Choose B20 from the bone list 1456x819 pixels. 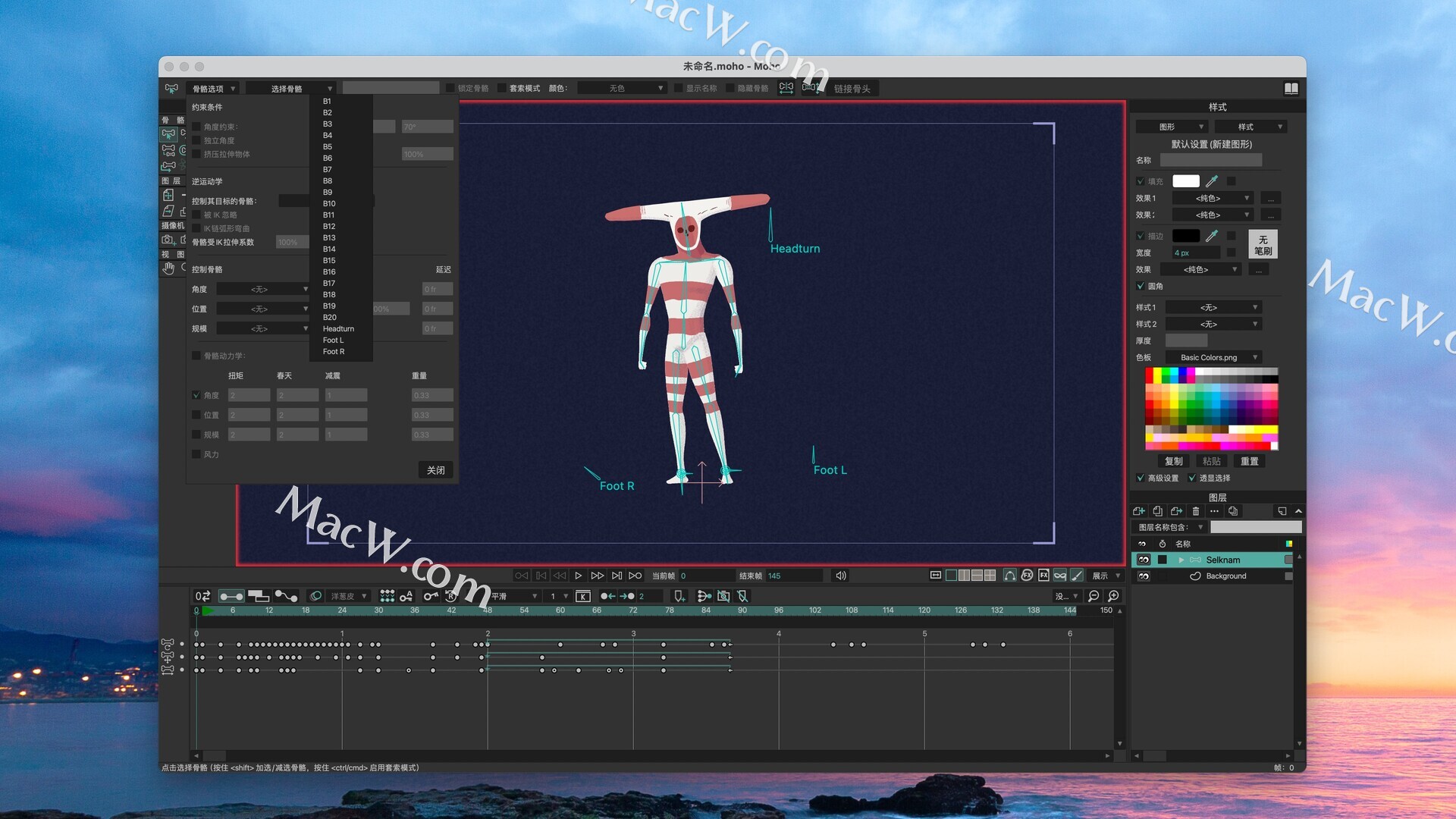pos(341,317)
